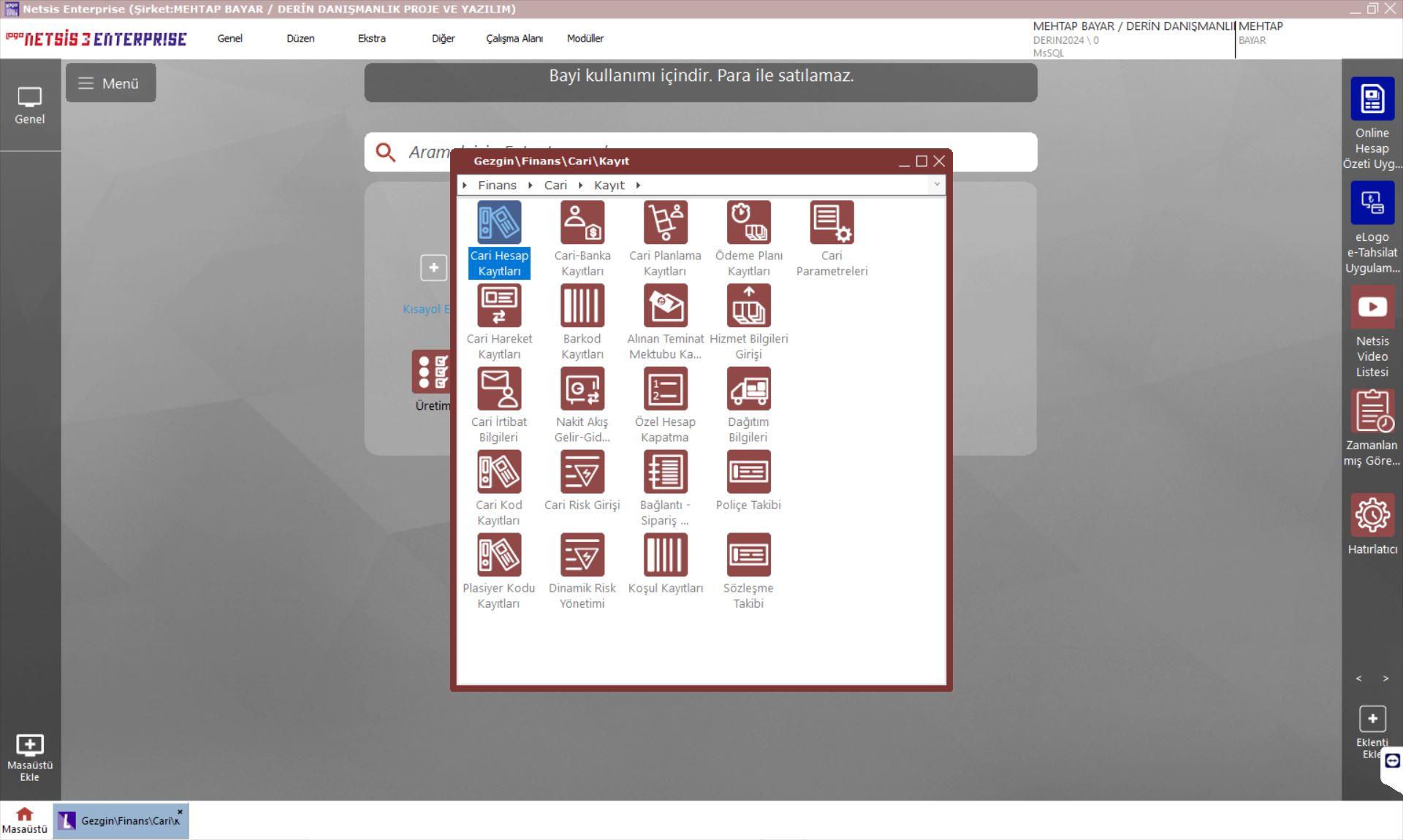Switch to the Masaüstü home tab

[x=25, y=820]
